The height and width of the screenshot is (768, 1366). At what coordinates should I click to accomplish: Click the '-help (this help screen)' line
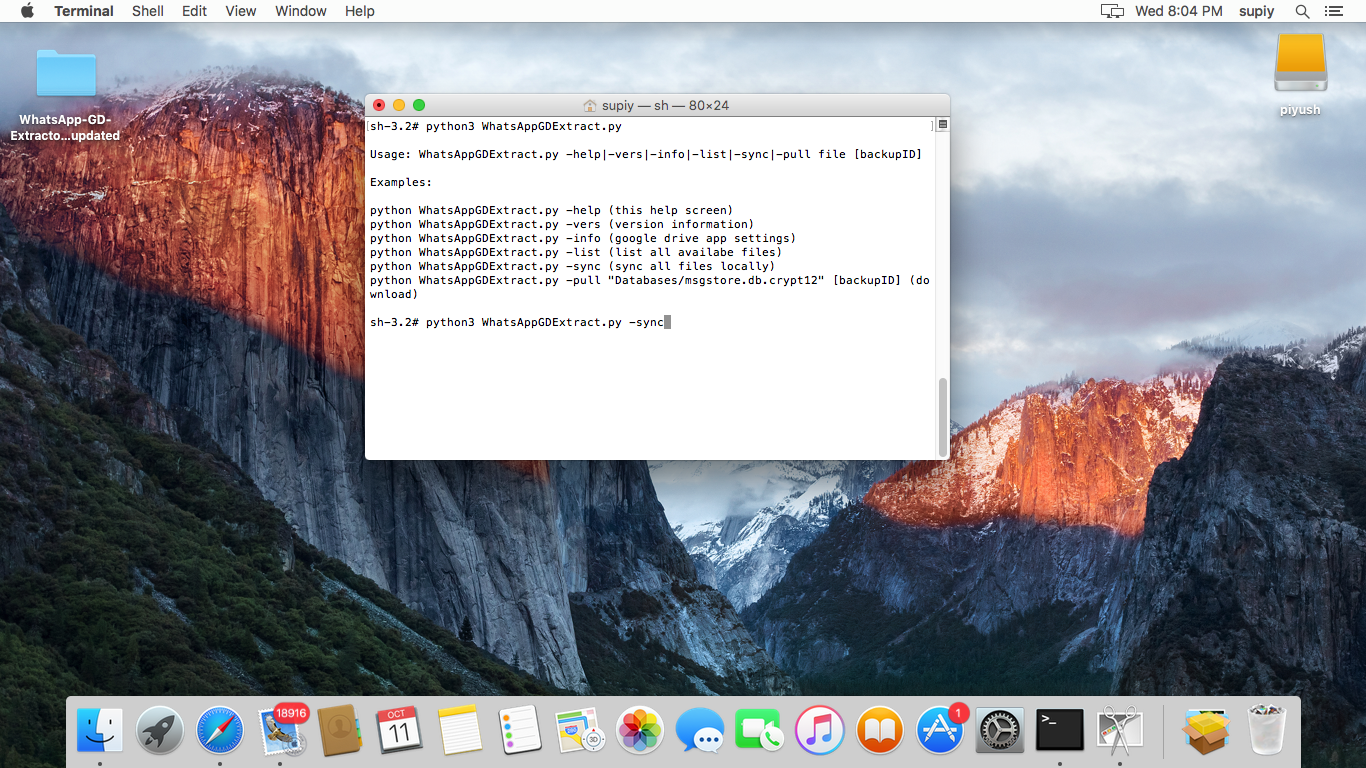click(552, 211)
